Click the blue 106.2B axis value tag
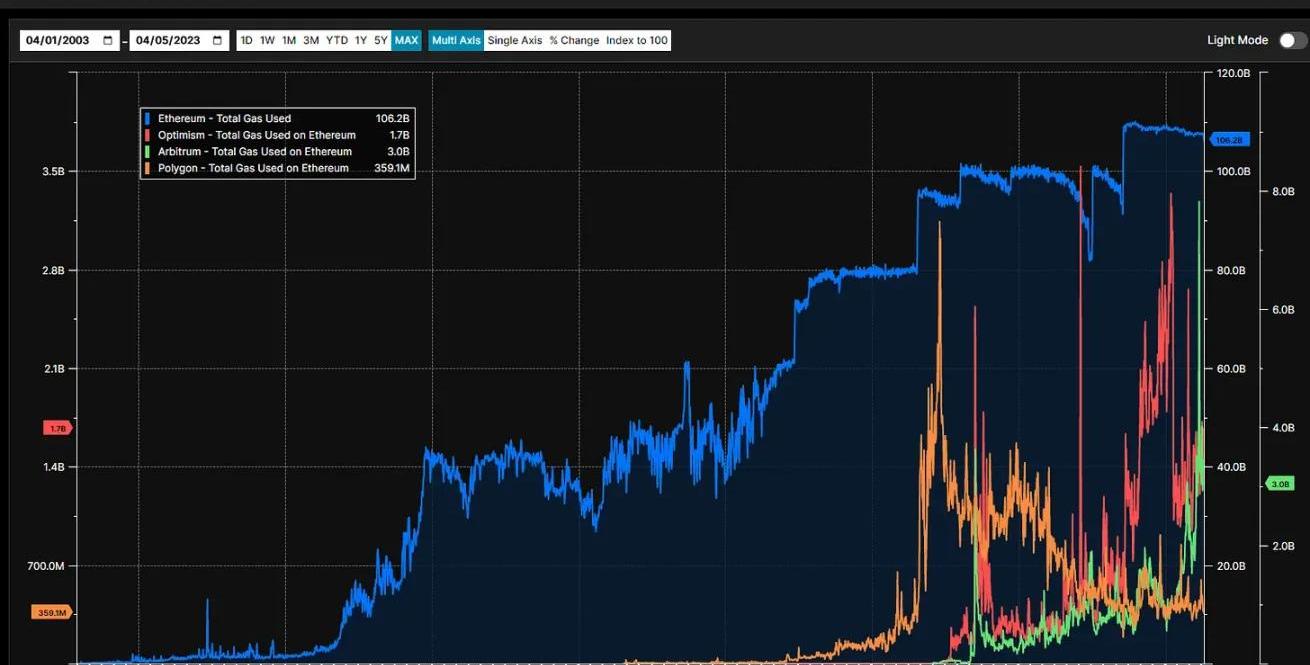This screenshot has width=1310, height=665. [1228, 140]
